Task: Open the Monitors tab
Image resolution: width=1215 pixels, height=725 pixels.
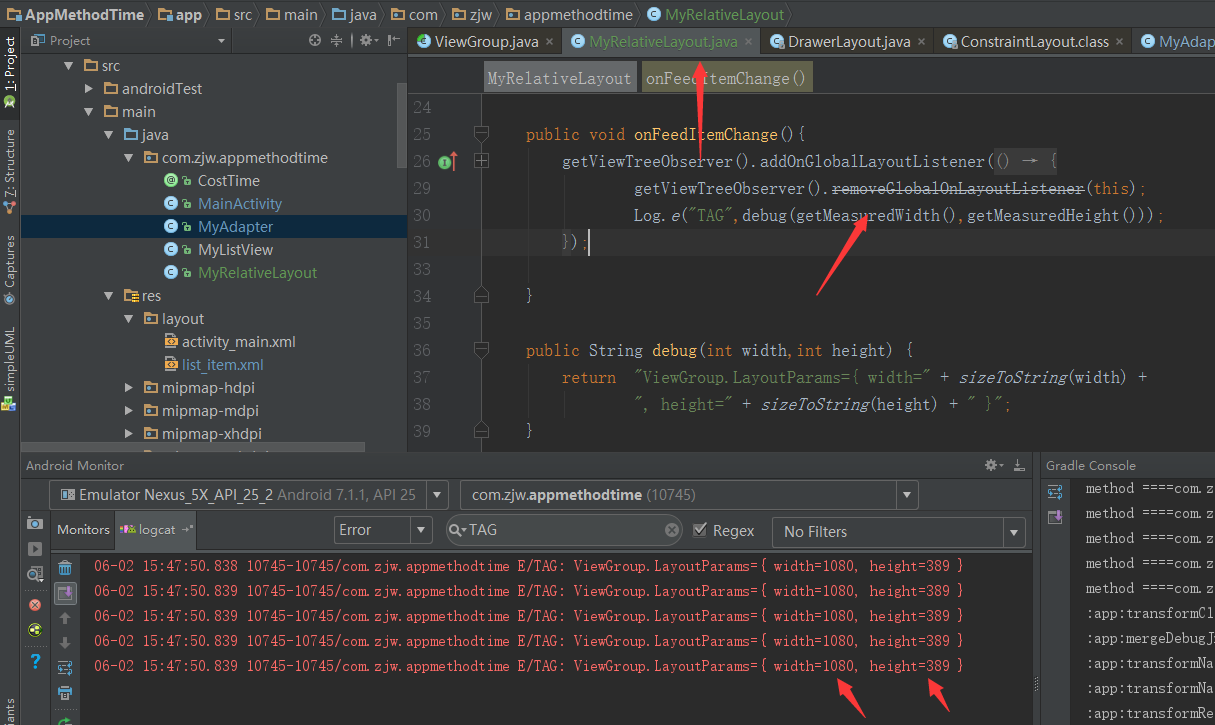Action: coord(83,530)
